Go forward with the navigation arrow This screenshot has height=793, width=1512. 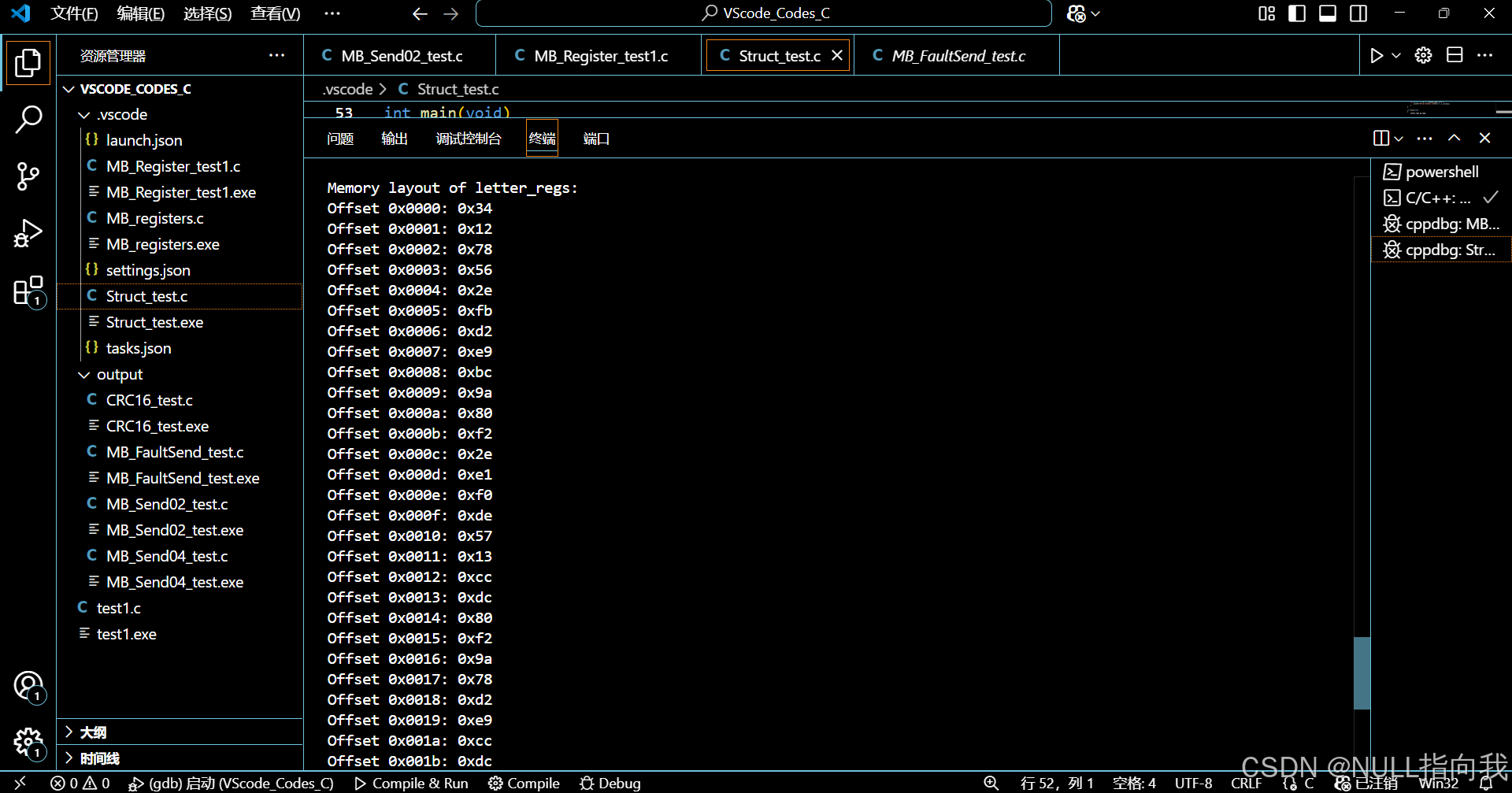[451, 13]
